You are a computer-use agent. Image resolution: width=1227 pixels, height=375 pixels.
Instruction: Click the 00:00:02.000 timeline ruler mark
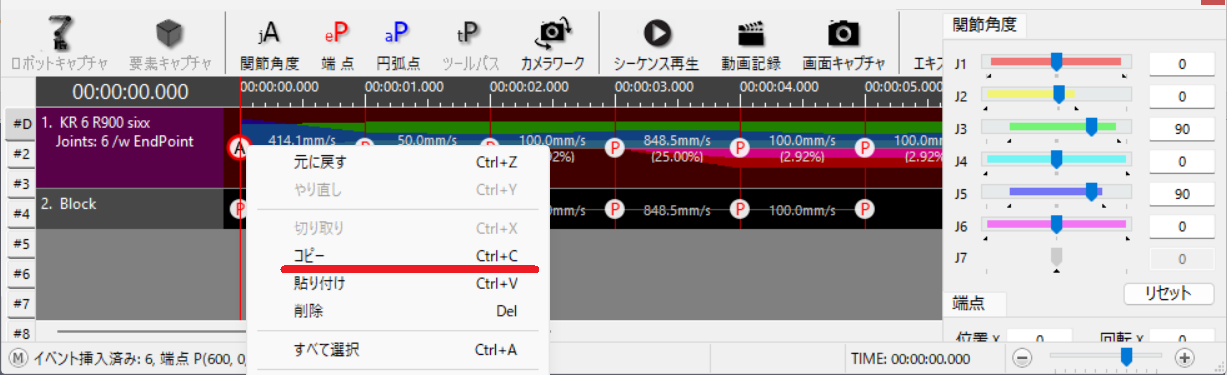[528, 87]
